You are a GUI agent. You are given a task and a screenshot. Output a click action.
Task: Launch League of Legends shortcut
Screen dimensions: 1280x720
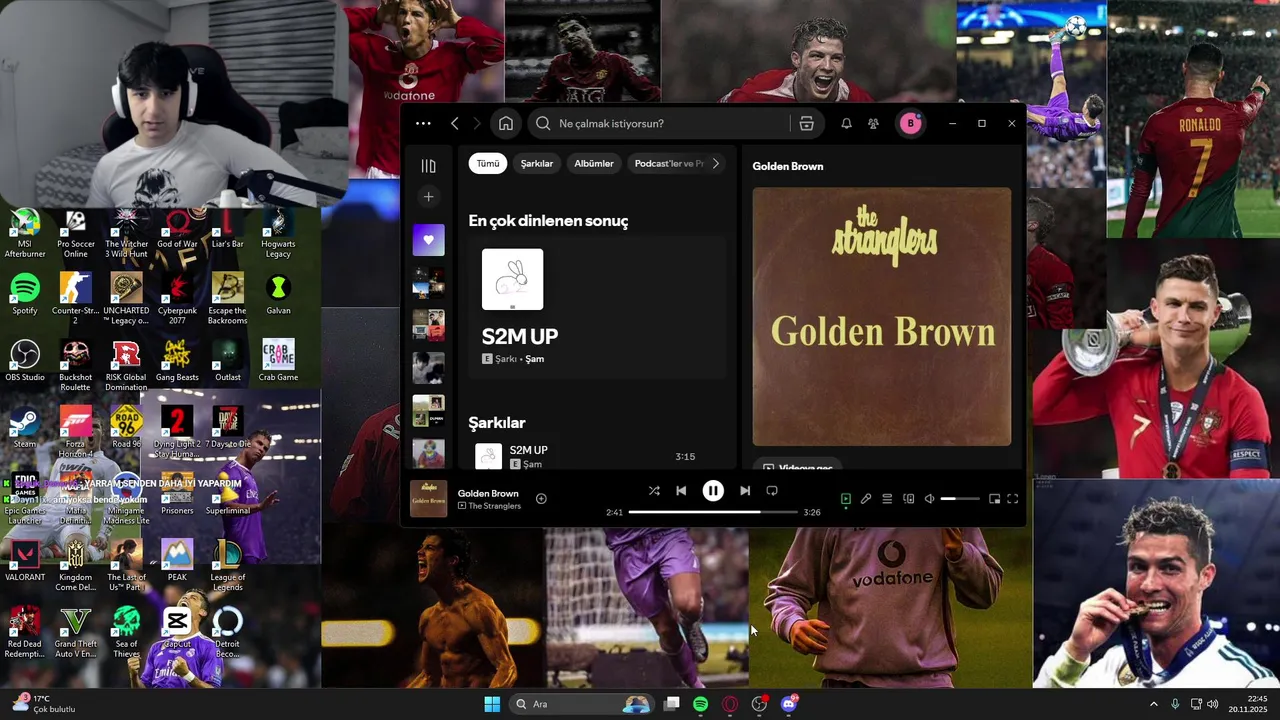227,565
